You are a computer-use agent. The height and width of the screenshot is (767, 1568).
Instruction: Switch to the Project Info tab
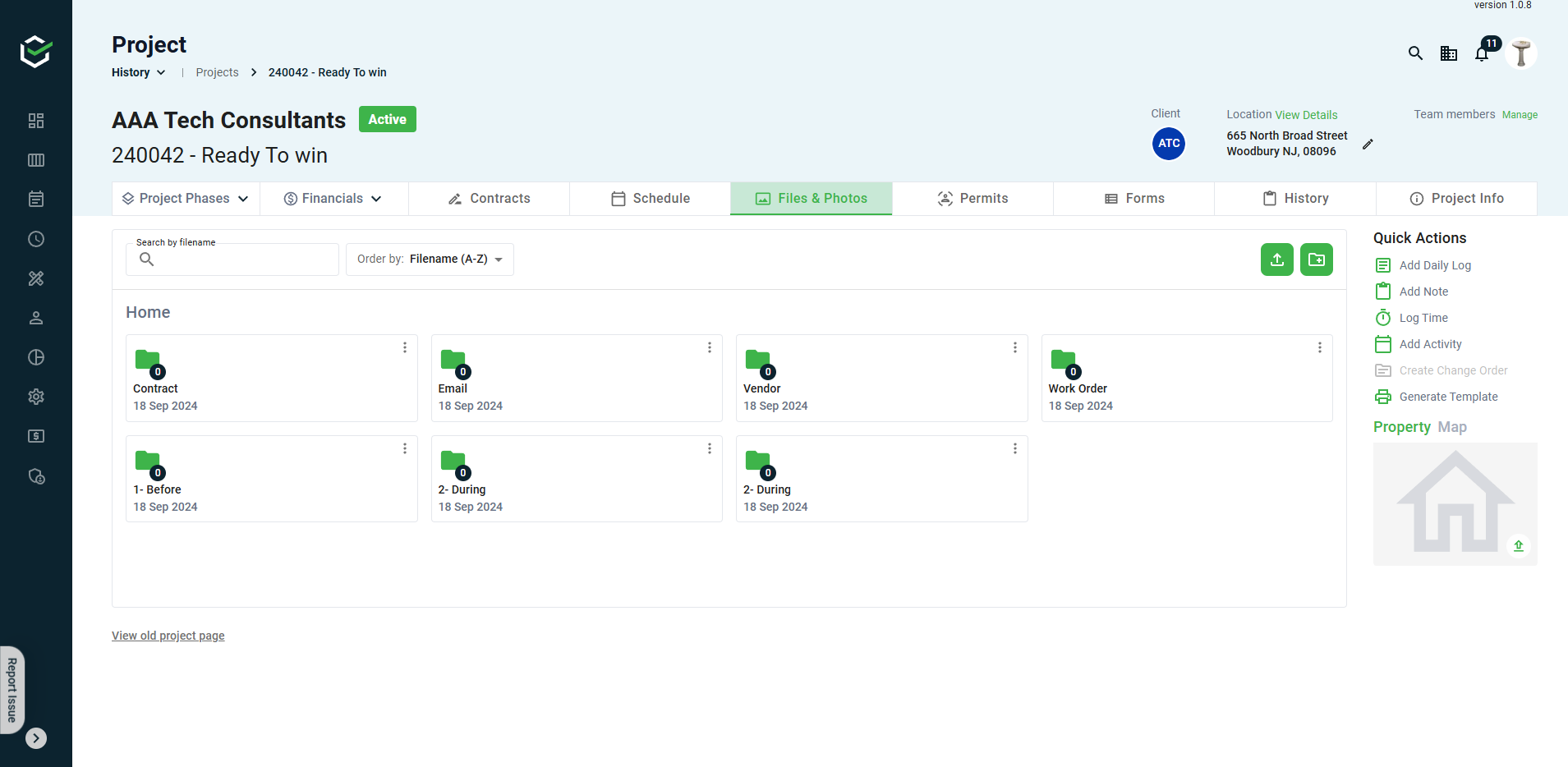[x=1456, y=199]
